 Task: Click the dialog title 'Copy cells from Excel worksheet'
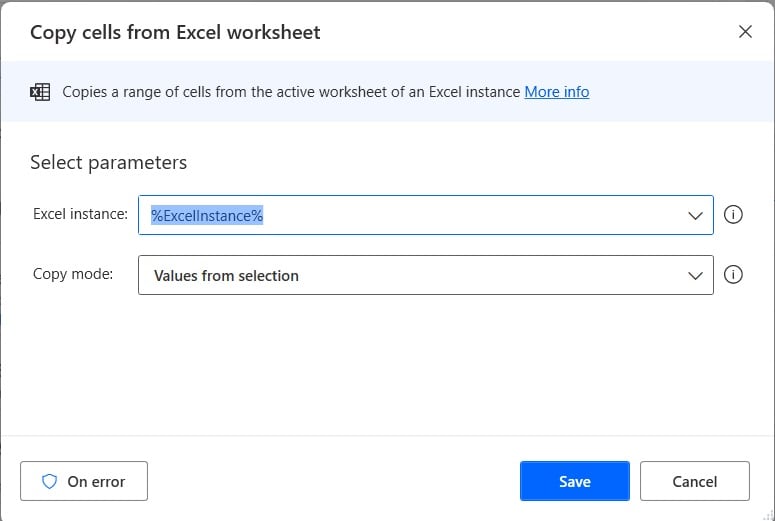pos(175,33)
